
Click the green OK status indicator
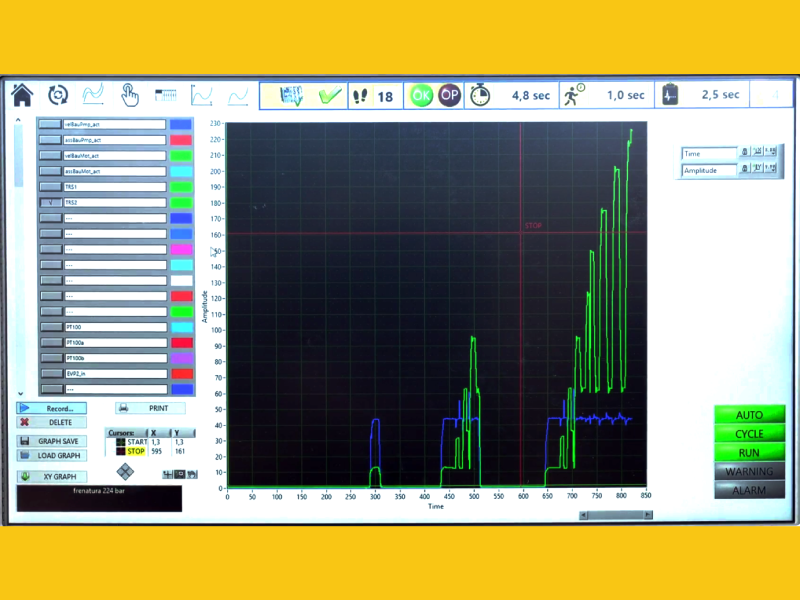pyautogui.click(x=421, y=95)
